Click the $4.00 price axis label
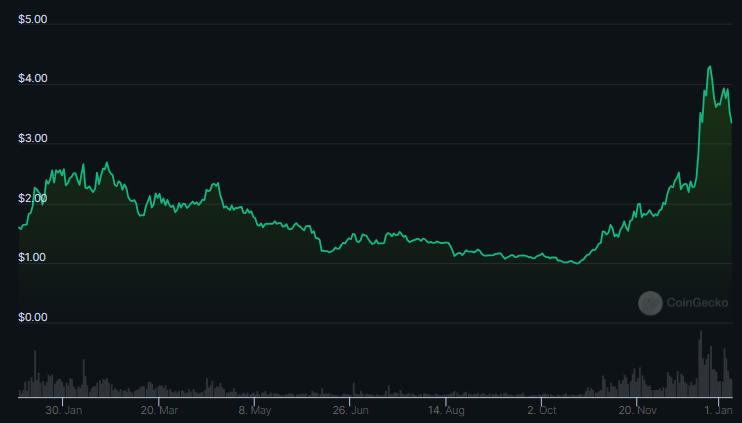This screenshot has width=742, height=423. click(x=33, y=79)
